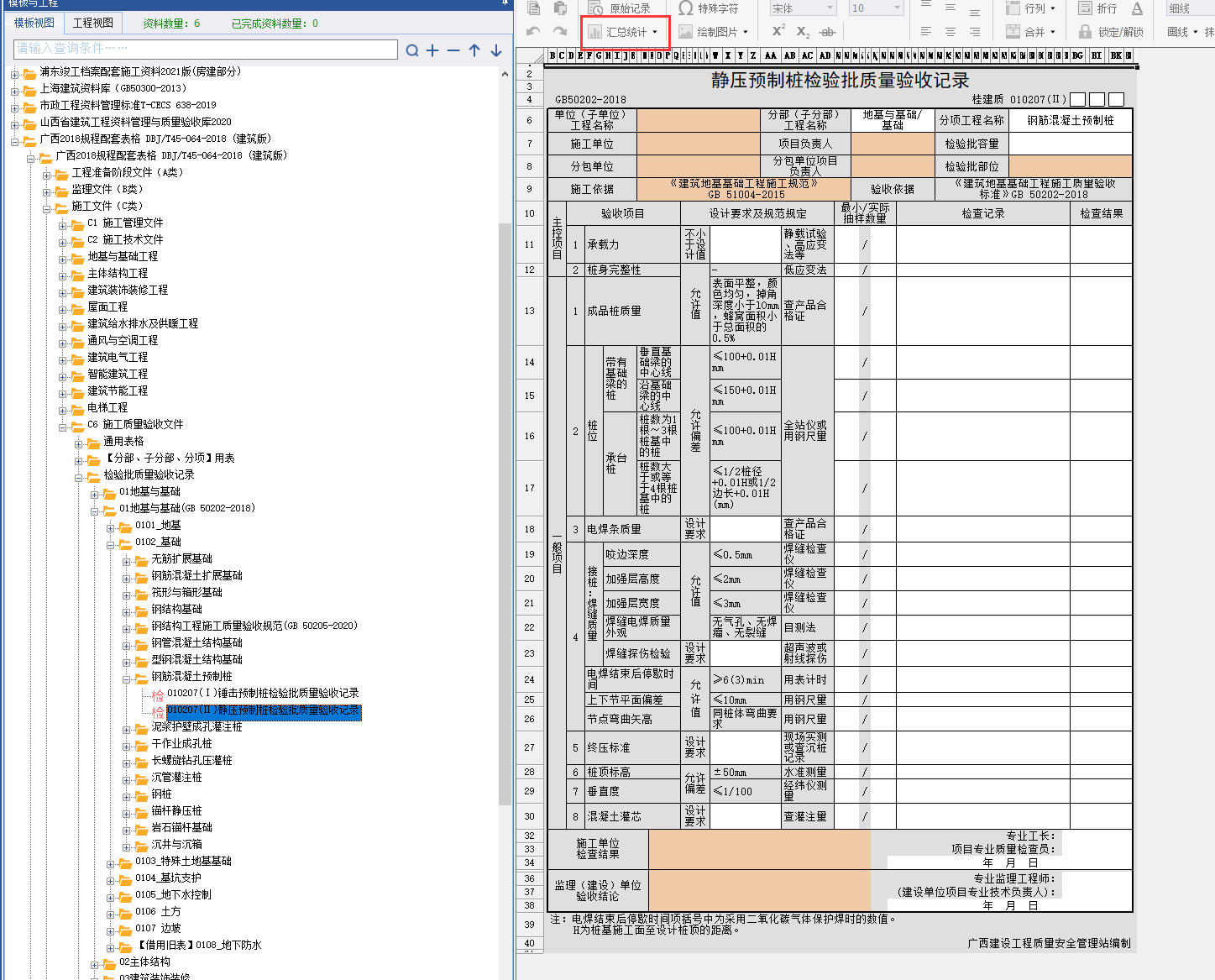Click the plus icon beside search box
The width and height of the screenshot is (1215, 980).
(x=432, y=50)
